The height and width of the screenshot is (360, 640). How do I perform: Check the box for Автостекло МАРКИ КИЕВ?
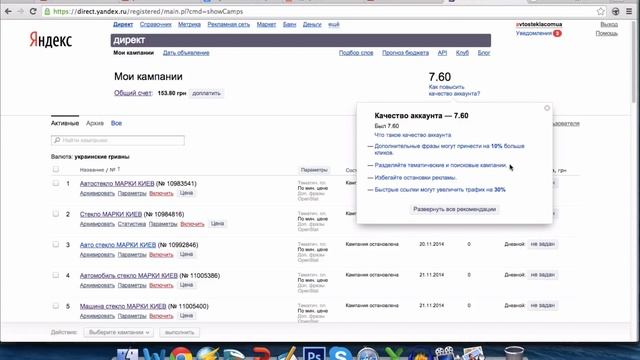56,183
